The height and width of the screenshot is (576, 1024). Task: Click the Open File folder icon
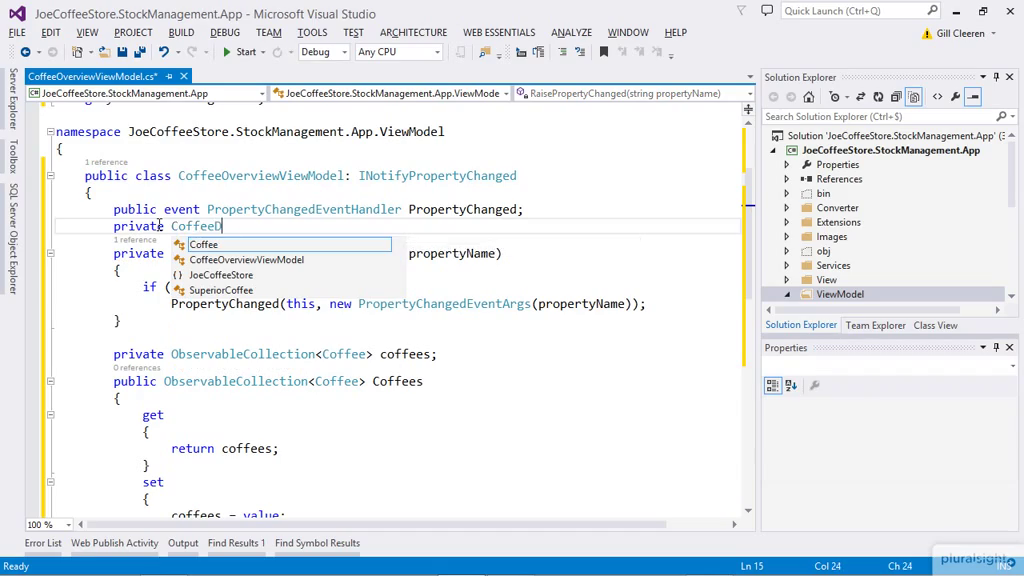pos(104,52)
